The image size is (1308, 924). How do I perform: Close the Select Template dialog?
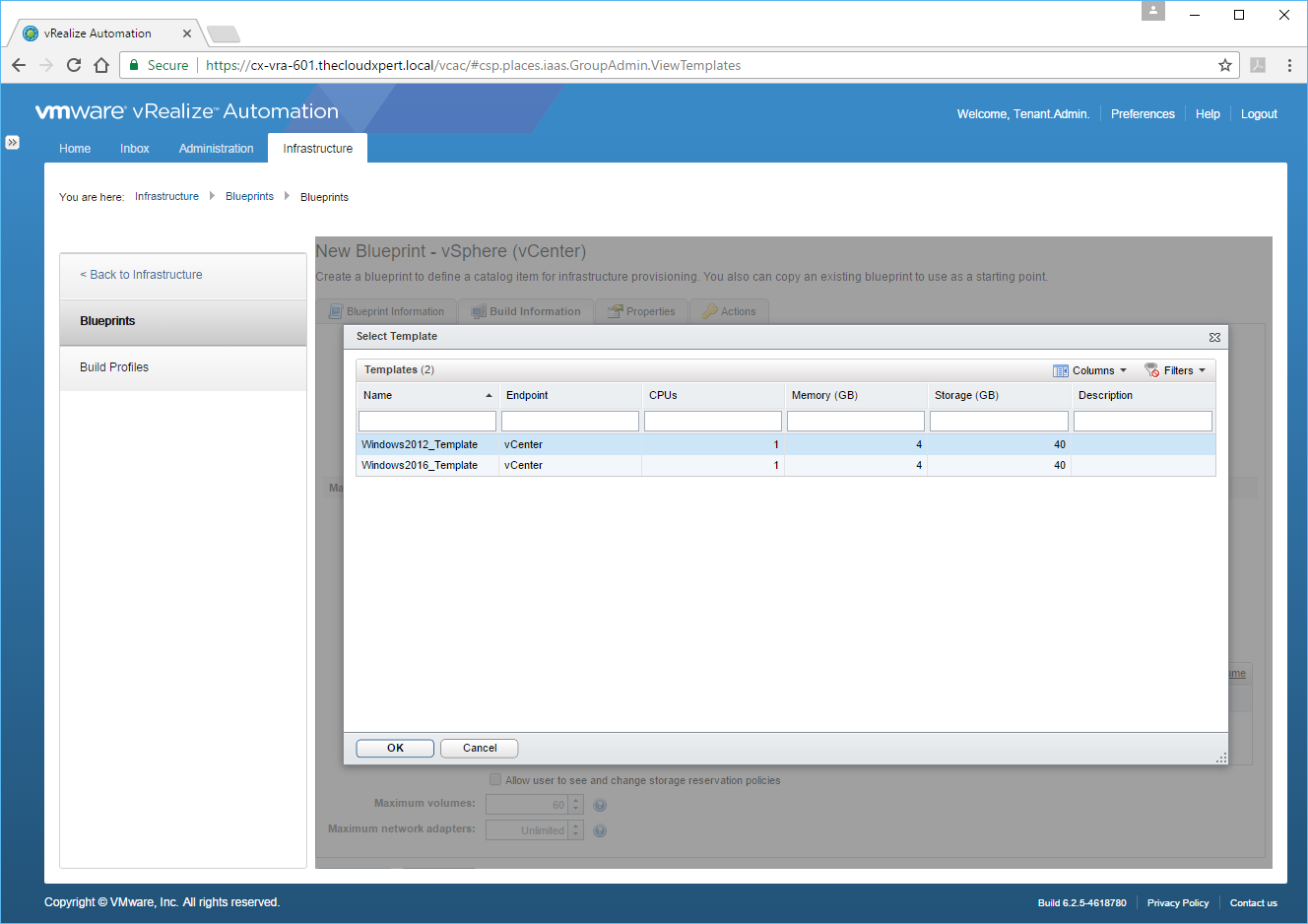1214,337
